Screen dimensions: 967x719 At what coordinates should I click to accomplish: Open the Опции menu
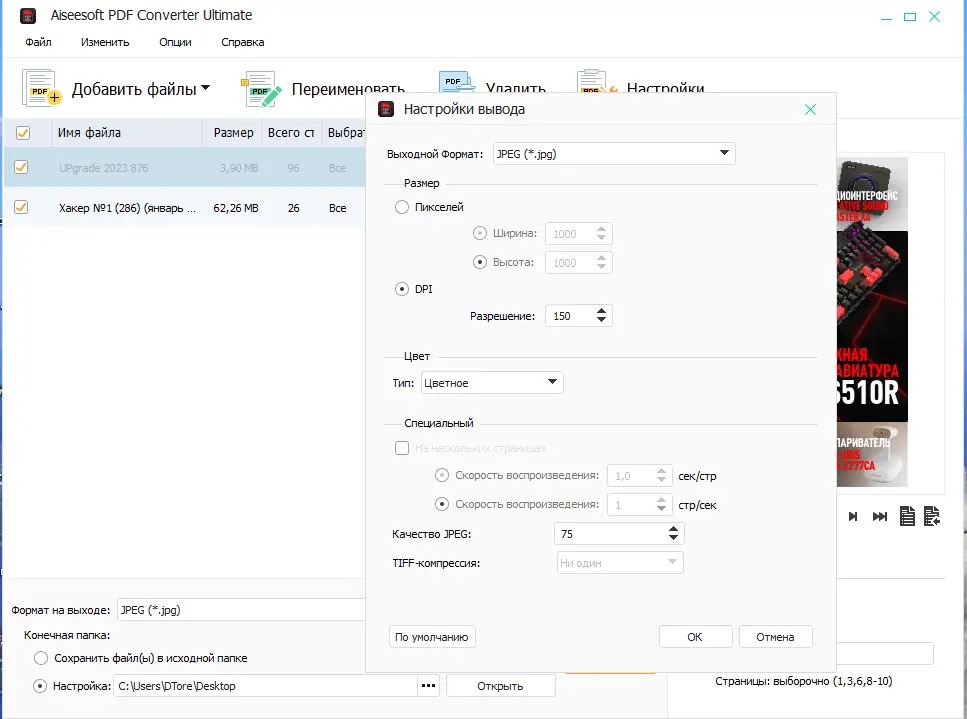pyautogui.click(x=175, y=42)
